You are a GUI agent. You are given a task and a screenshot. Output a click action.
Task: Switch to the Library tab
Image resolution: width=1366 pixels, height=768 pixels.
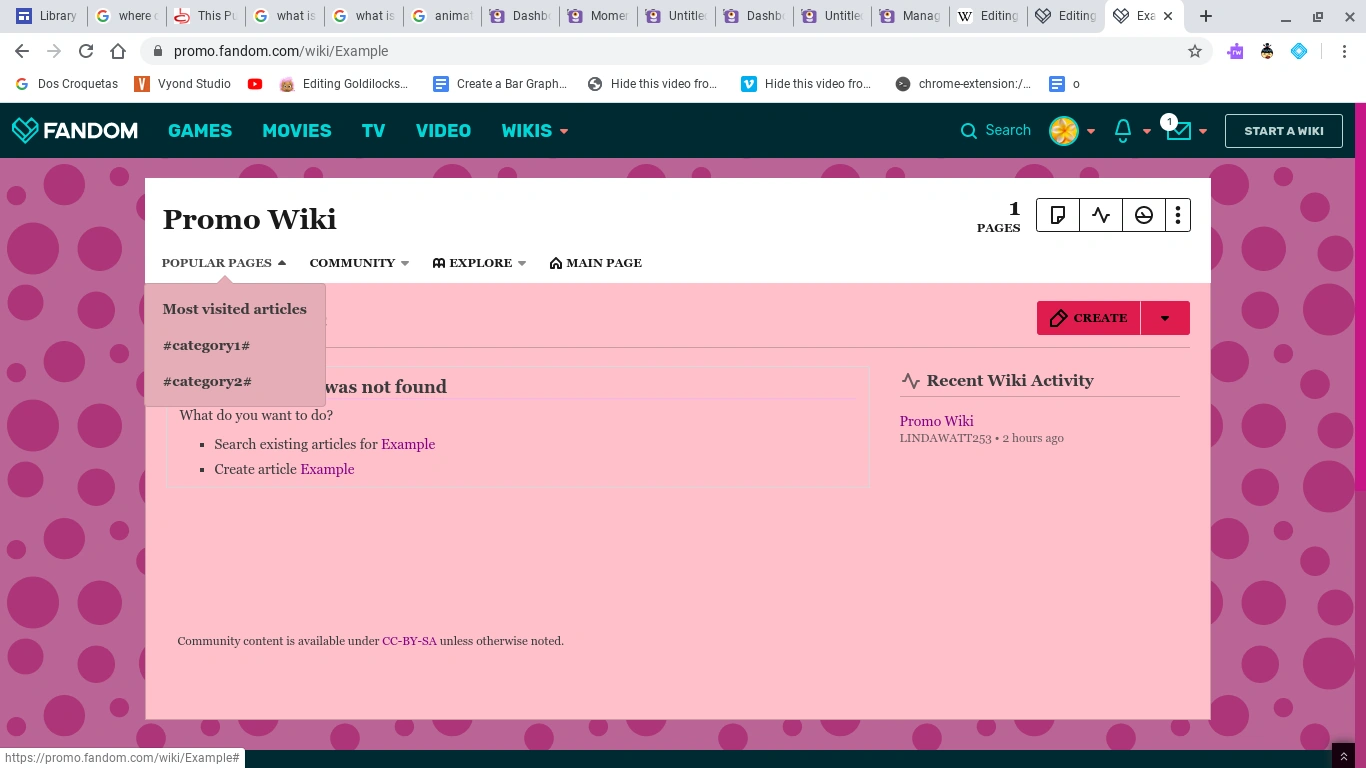pyautogui.click(x=46, y=16)
